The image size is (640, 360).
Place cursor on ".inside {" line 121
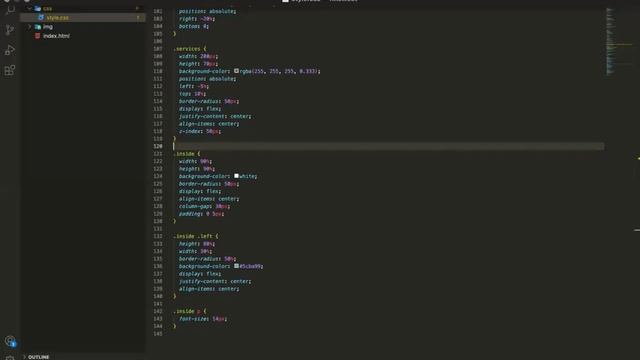click(187, 154)
